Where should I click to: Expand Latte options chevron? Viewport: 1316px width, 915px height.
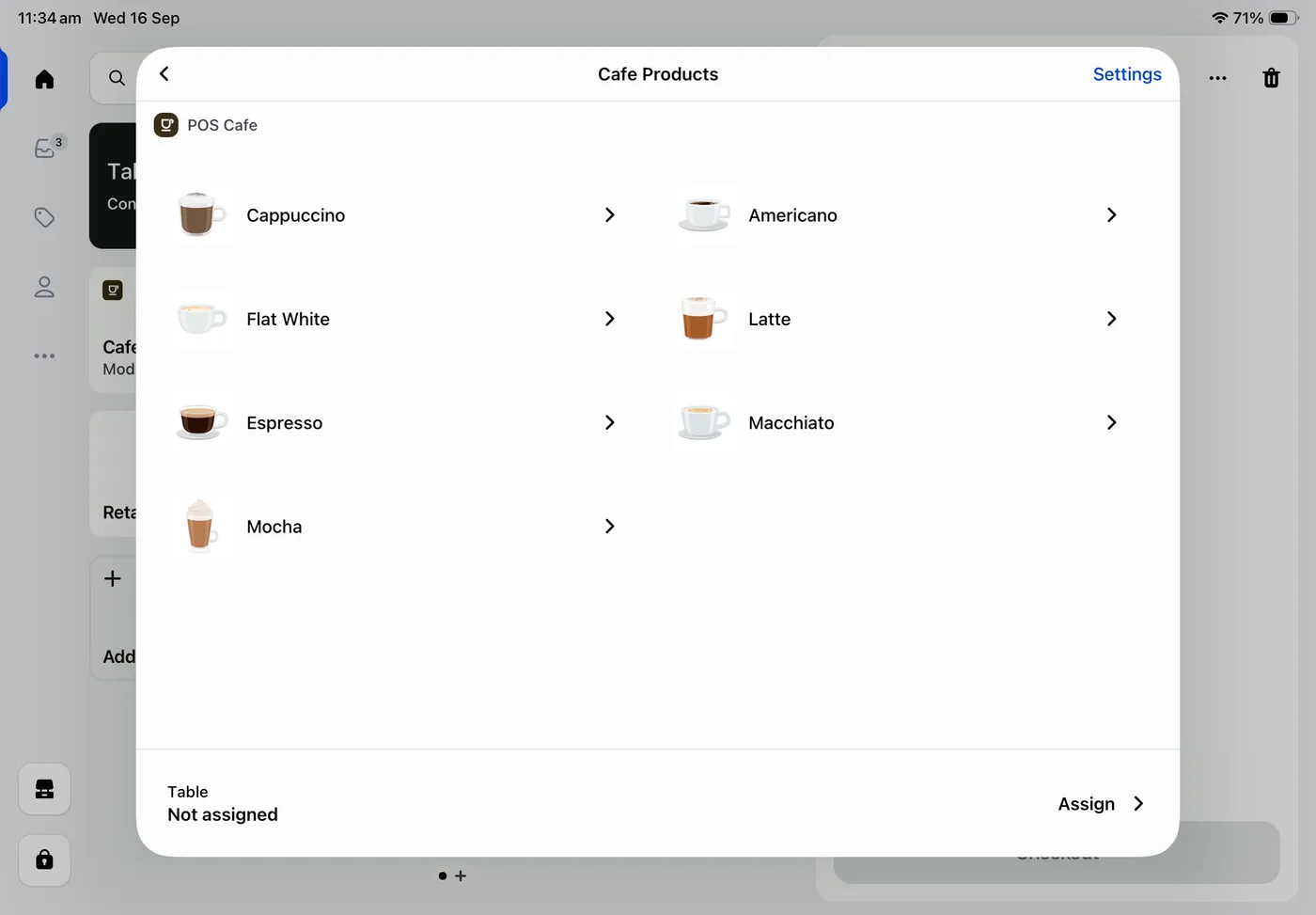pyautogui.click(x=1111, y=319)
